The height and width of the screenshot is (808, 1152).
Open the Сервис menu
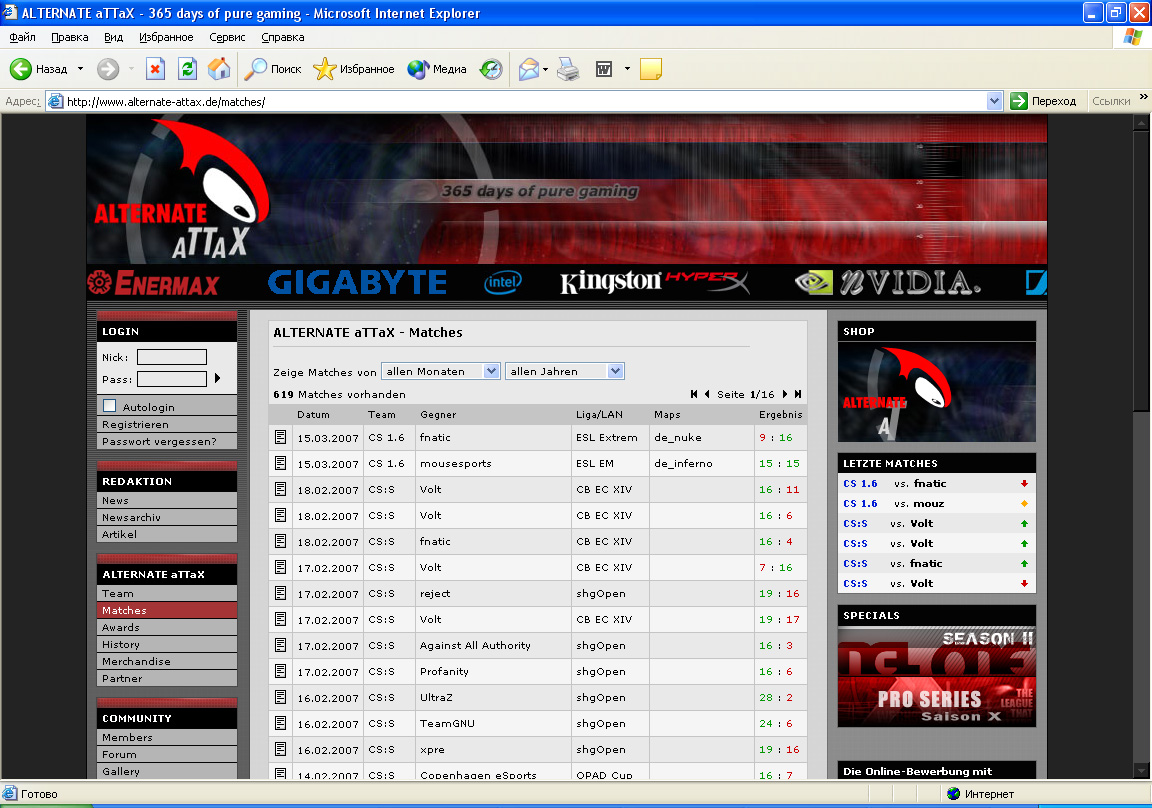[227, 37]
